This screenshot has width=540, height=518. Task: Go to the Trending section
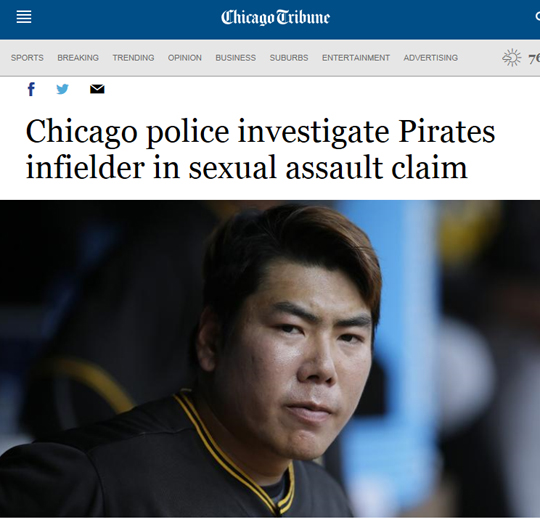133,58
